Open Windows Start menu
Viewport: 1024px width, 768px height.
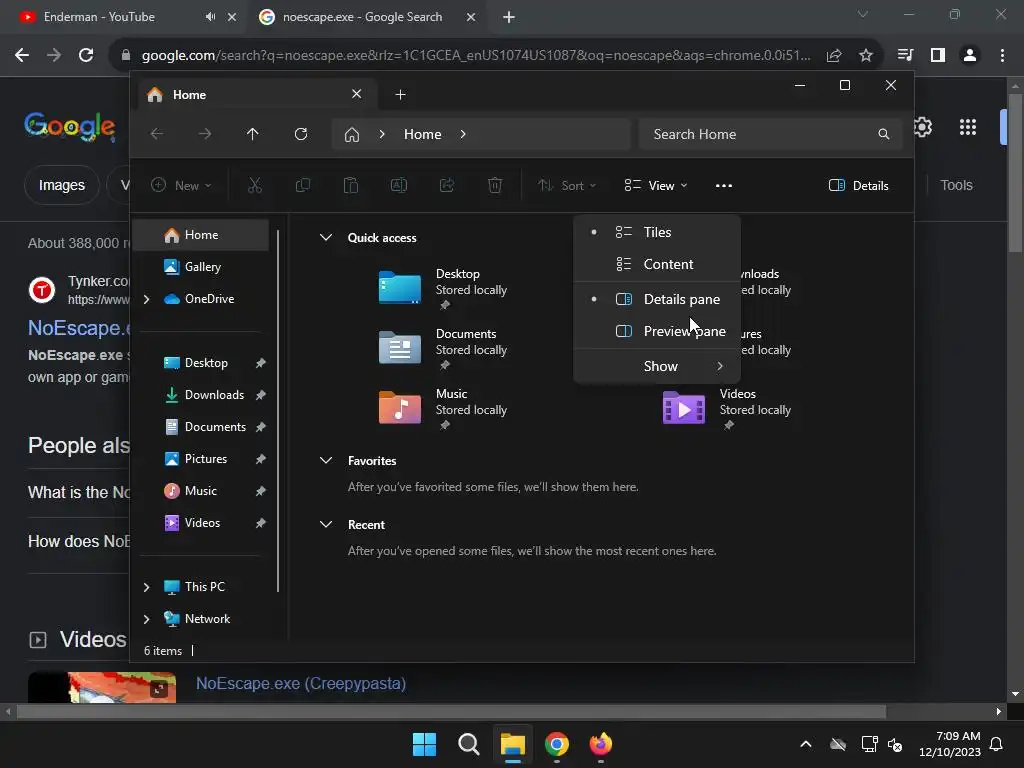coord(424,744)
